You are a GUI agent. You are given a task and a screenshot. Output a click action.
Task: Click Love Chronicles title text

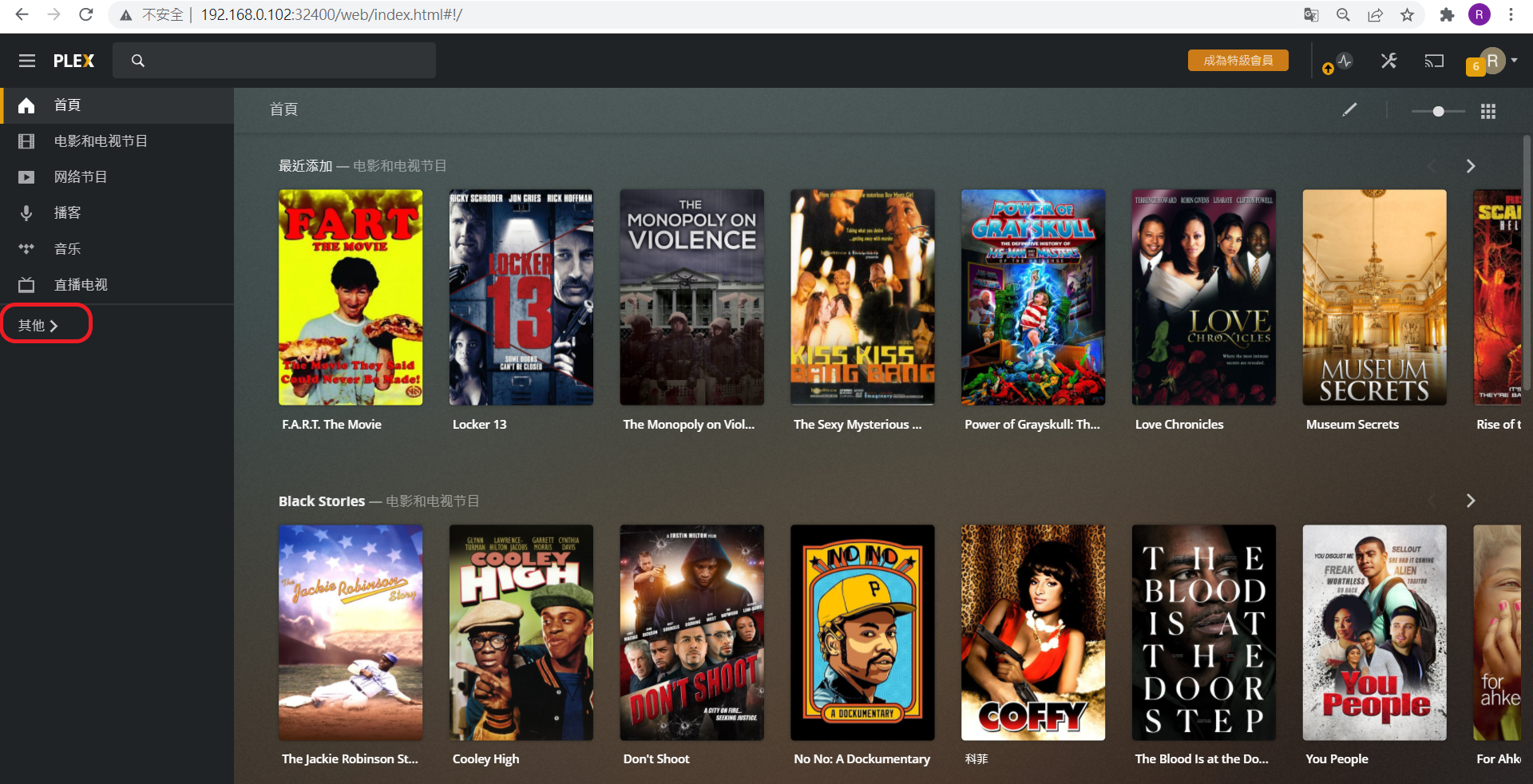pos(1179,425)
